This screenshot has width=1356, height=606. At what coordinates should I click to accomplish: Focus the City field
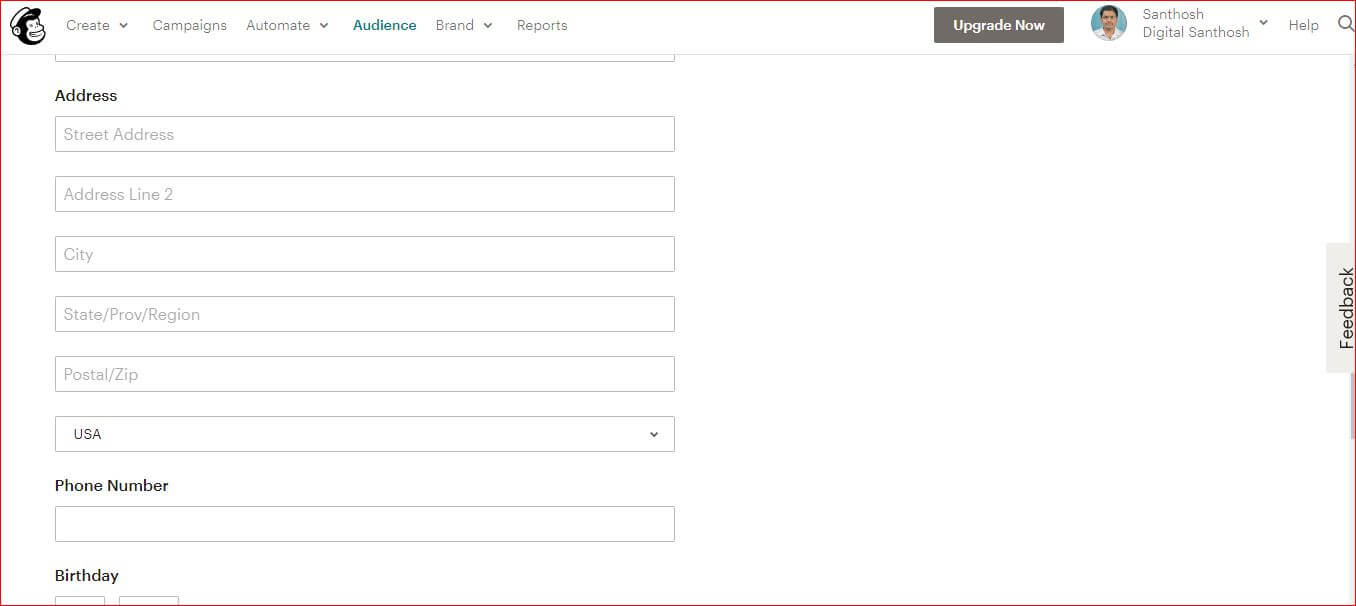point(365,254)
